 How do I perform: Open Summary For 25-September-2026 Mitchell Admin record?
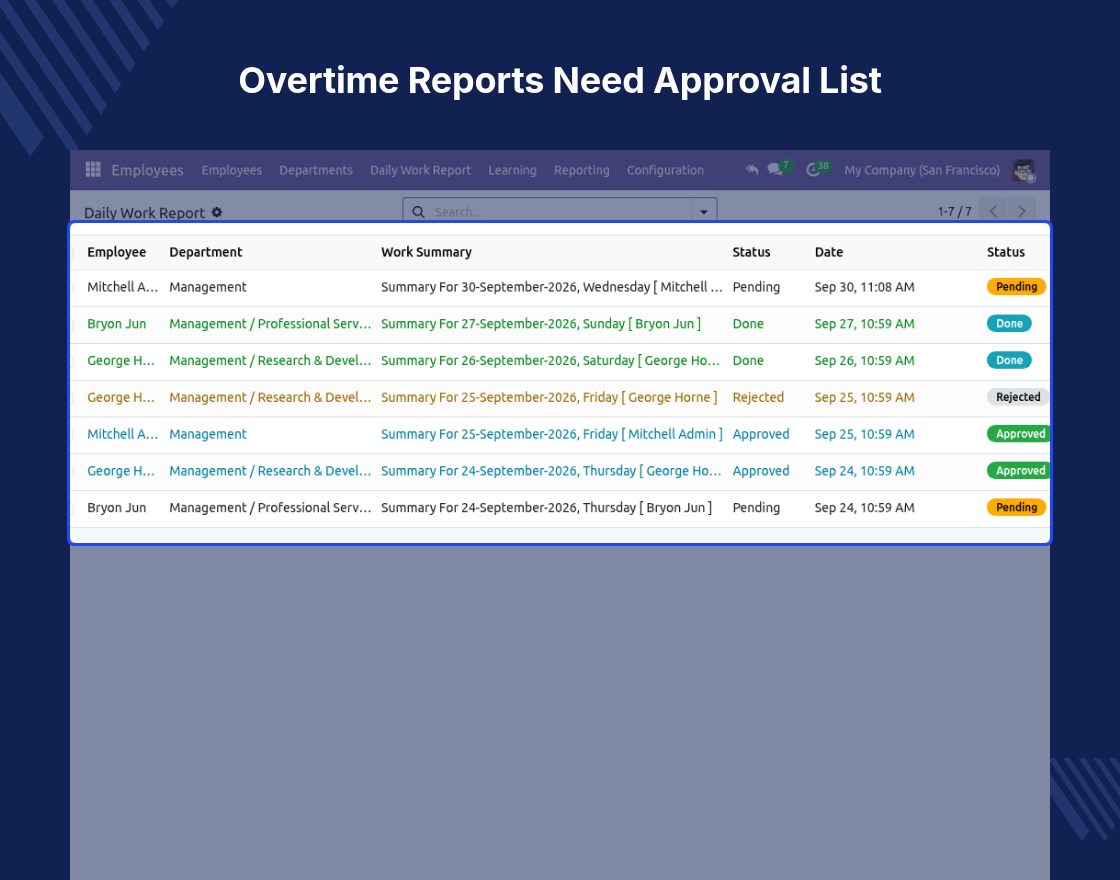click(551, 434)
